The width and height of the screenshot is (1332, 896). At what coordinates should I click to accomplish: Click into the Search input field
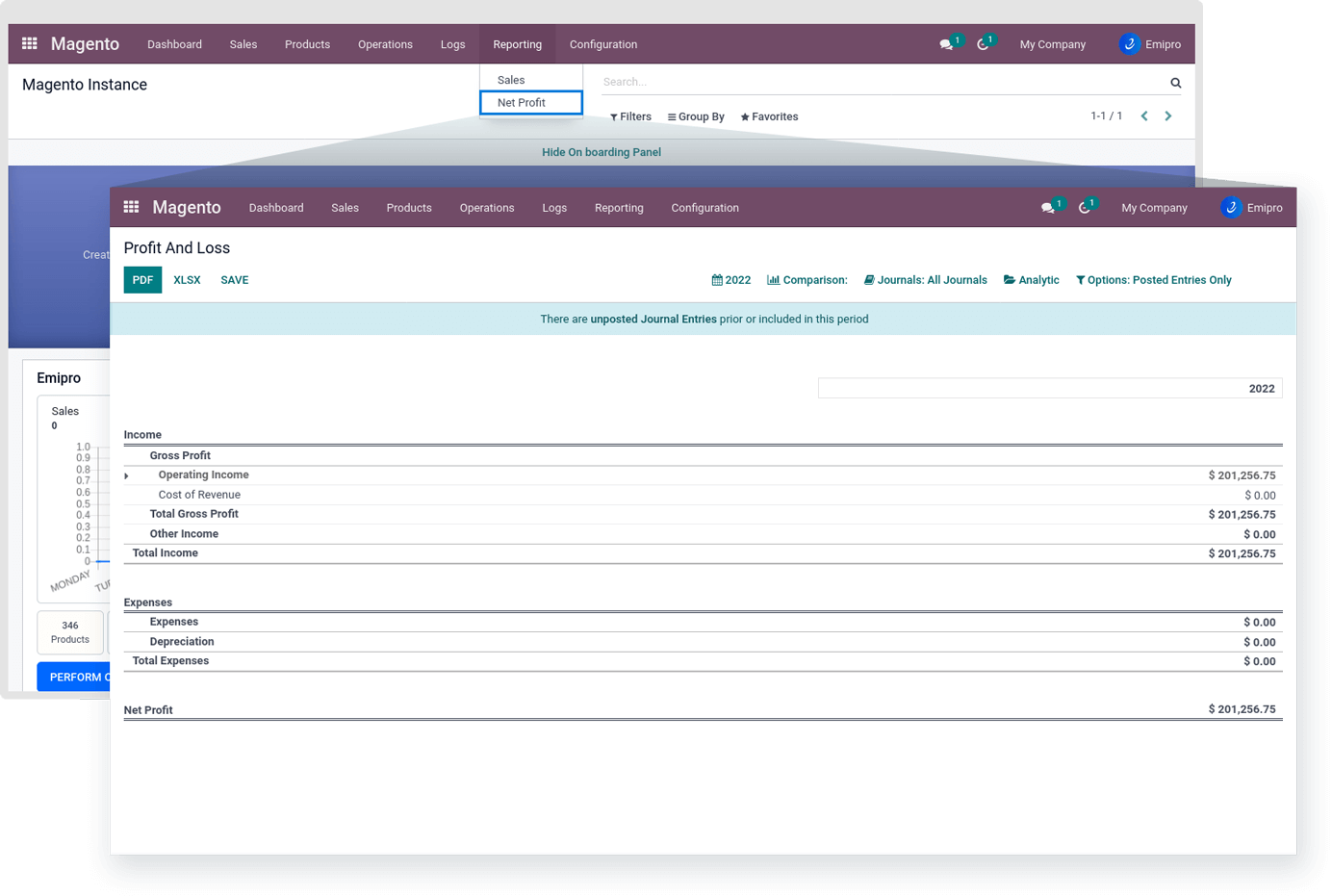coord(876,83)
